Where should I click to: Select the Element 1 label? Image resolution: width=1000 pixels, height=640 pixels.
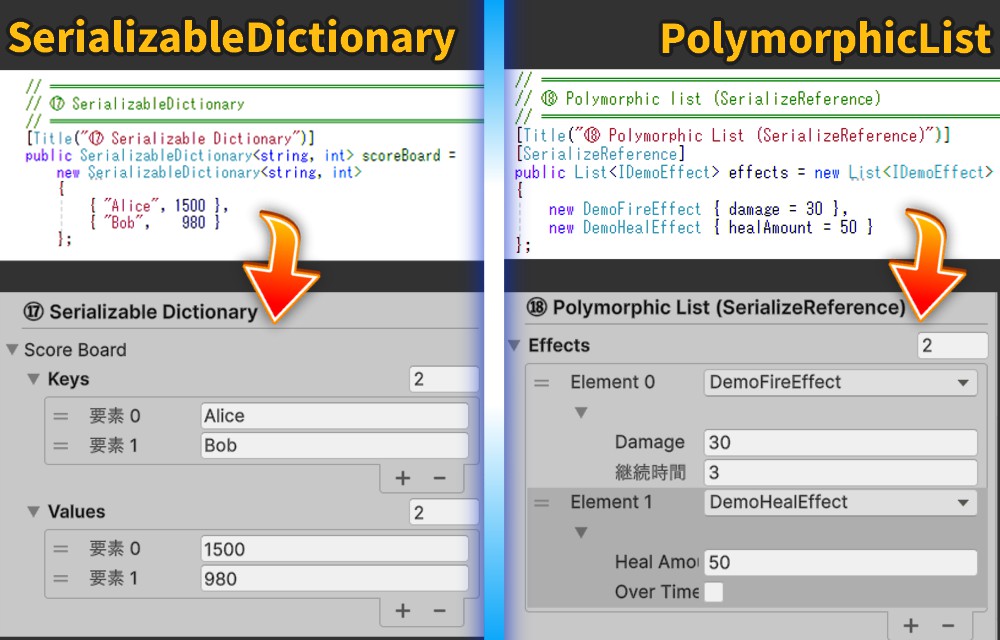coord(611,502)
